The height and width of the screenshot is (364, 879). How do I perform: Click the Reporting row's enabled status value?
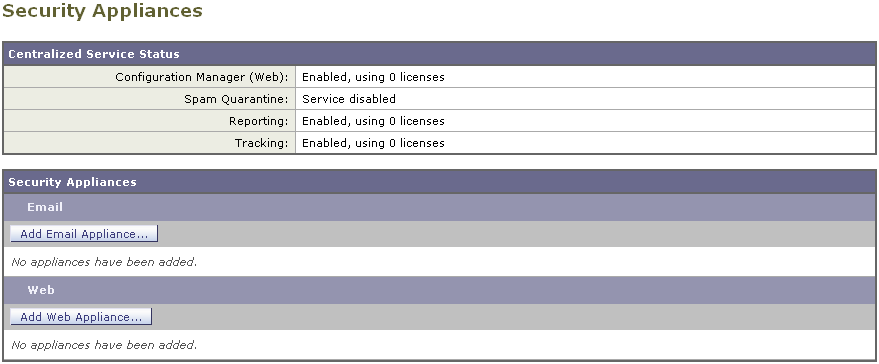pos(373,121)
